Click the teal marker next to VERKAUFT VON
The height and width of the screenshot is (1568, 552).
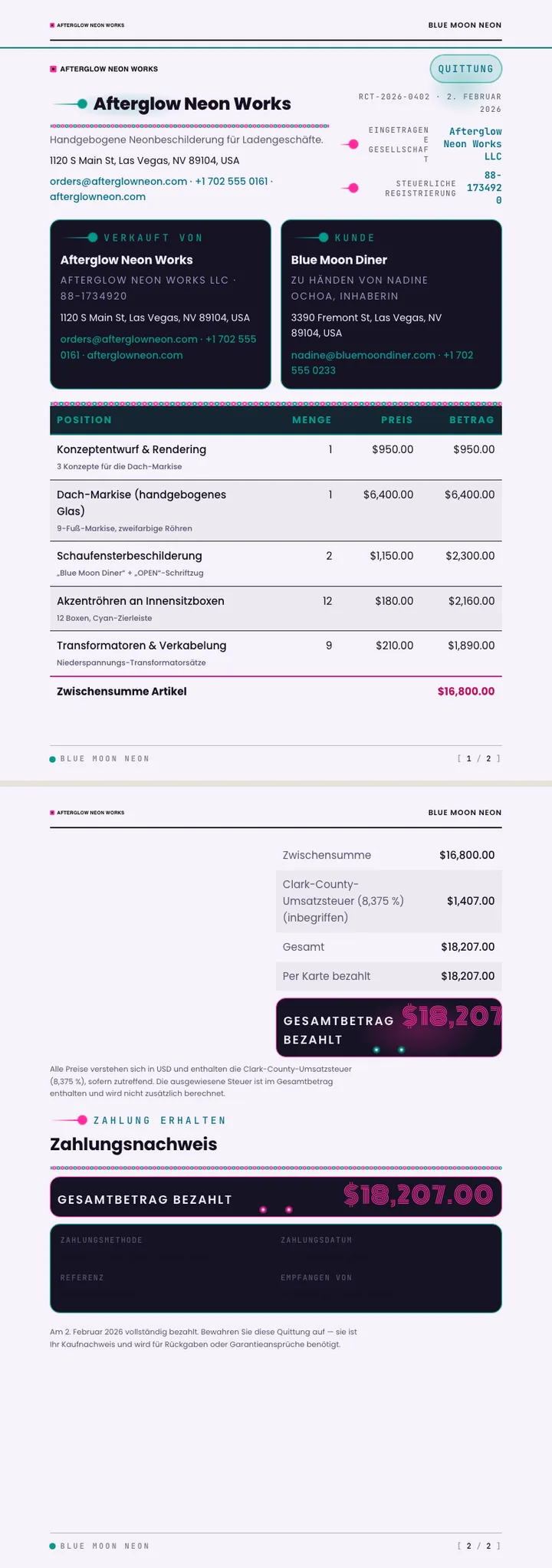pyautogui.click(x=81, y=238)
